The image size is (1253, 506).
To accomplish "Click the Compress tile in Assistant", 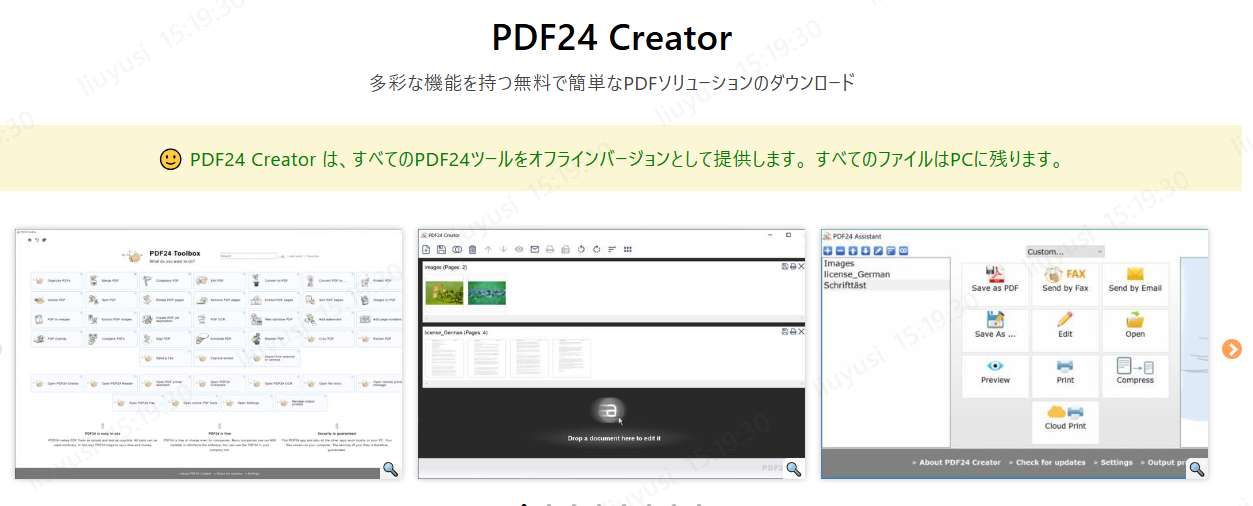I will [1135, 376].
